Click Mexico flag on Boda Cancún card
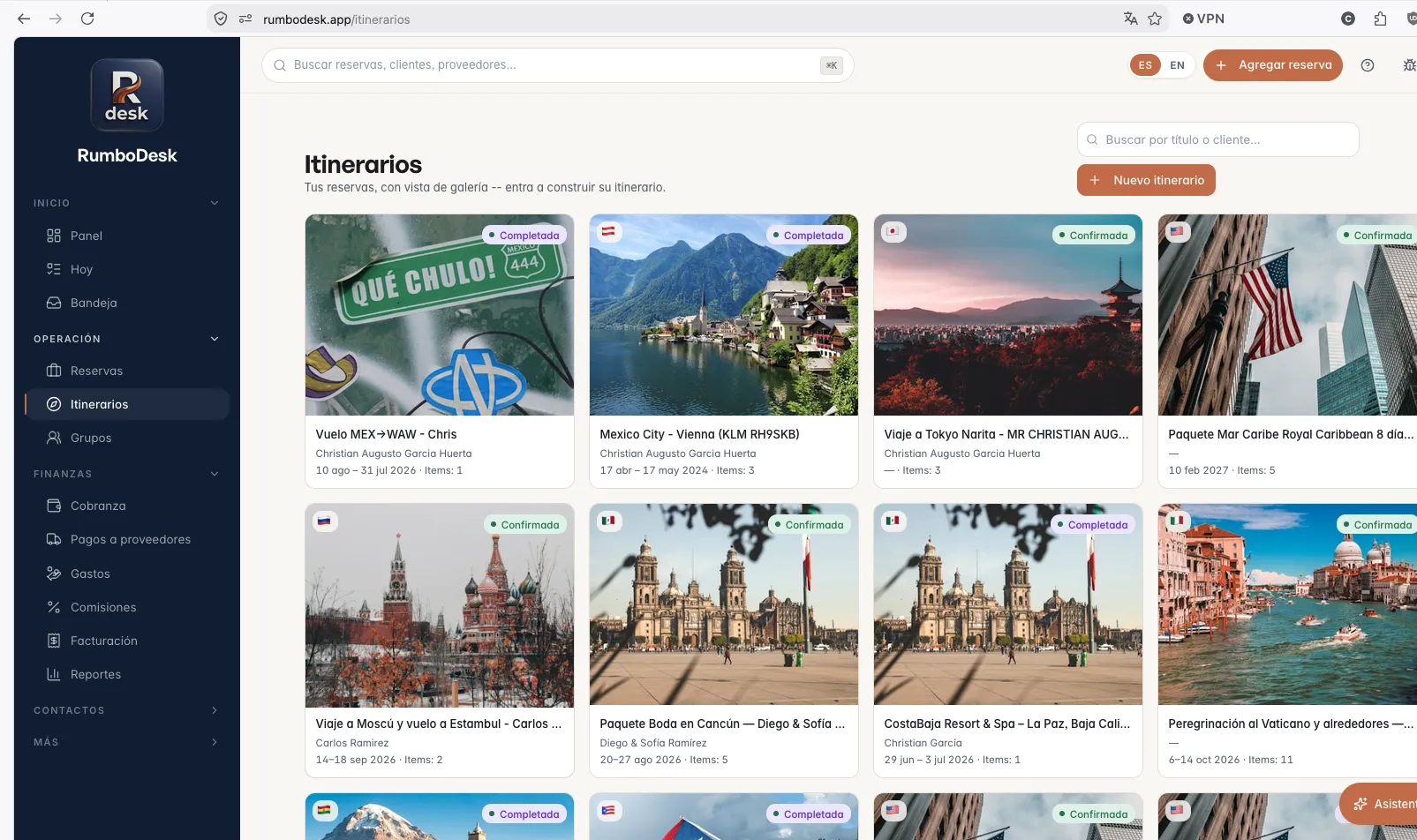 609,521
